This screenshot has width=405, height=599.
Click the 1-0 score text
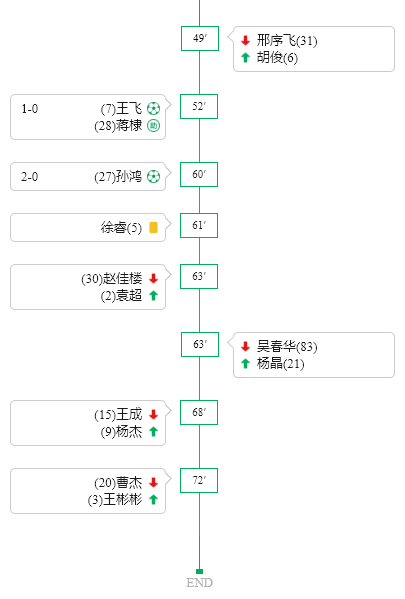29,109
